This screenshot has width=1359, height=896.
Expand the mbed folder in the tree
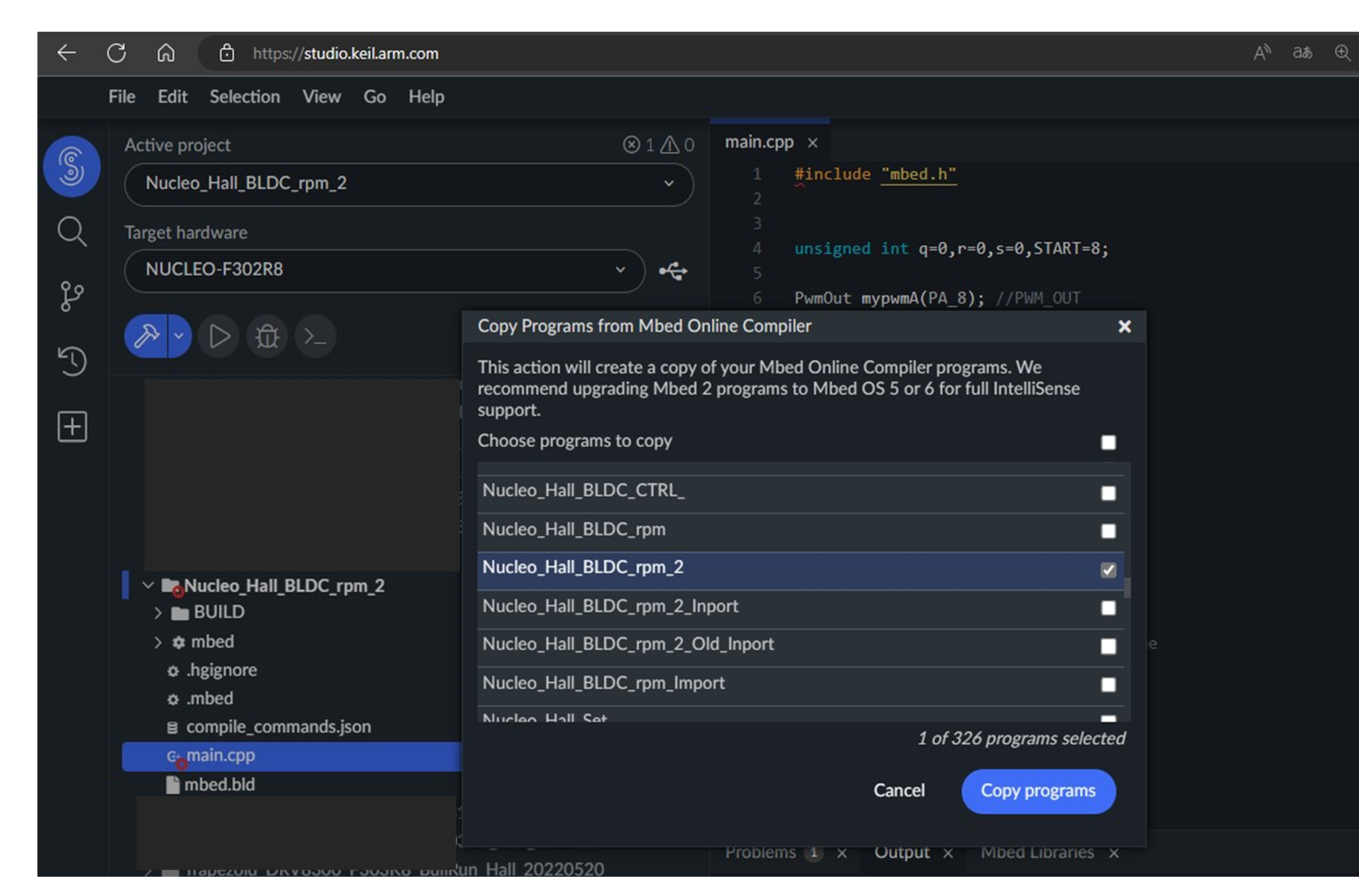click(x=158, y=641)
